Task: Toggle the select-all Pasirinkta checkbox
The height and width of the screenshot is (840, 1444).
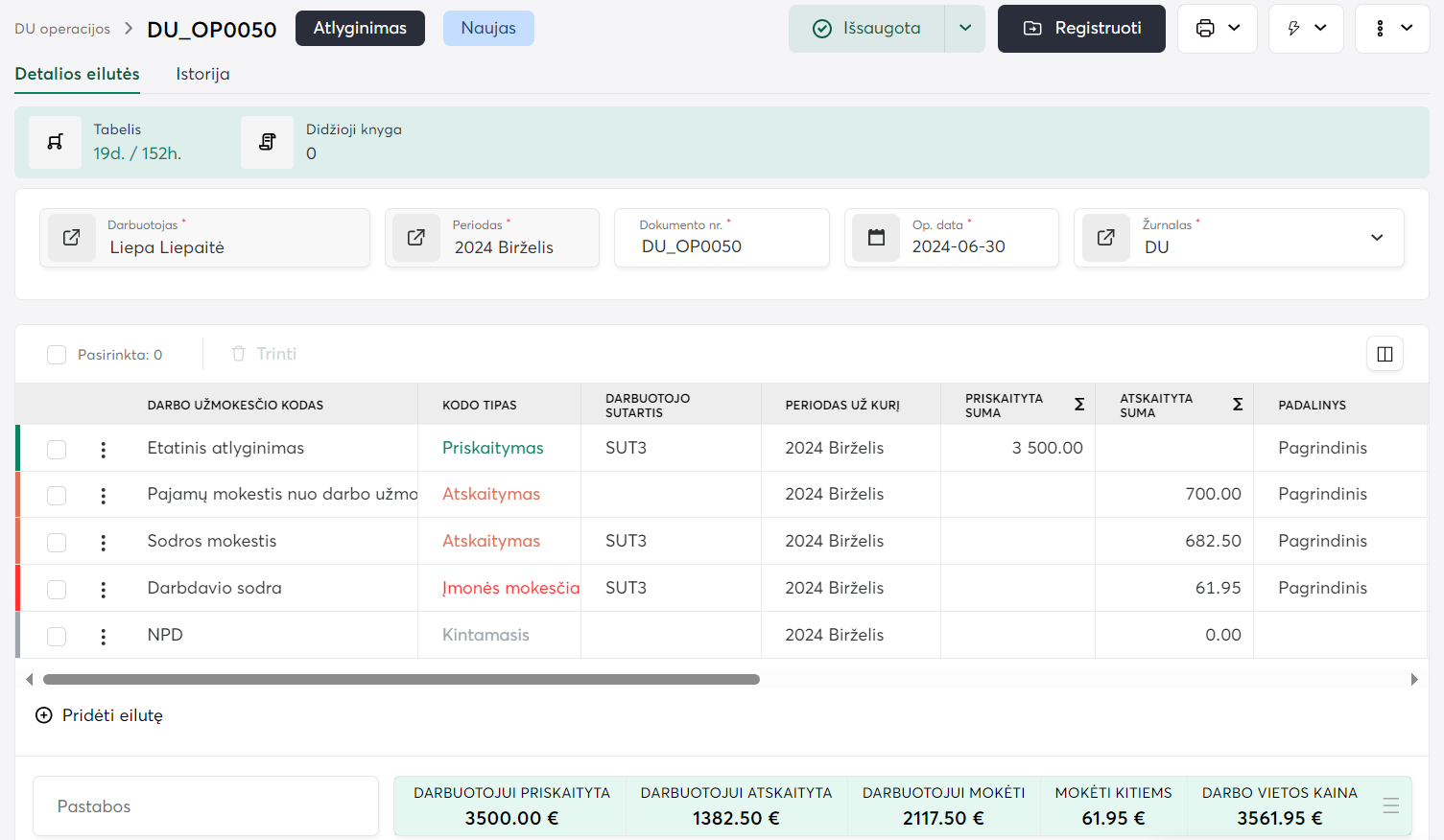Action: point(57,355)
